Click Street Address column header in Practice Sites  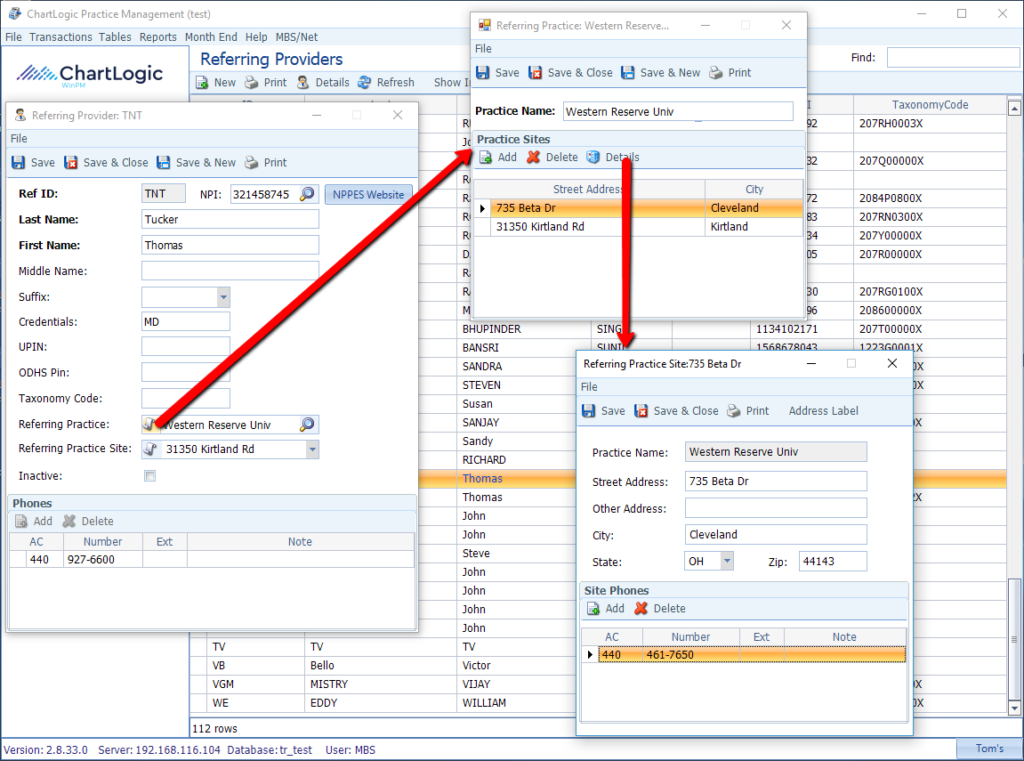pyautogui.click(x=588, y=189)
